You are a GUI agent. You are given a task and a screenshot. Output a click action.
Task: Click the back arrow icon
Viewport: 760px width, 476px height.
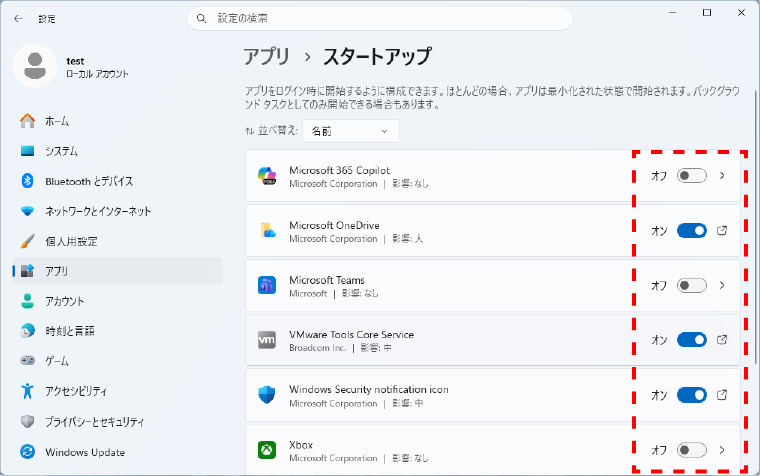click(x=18, y=19)
